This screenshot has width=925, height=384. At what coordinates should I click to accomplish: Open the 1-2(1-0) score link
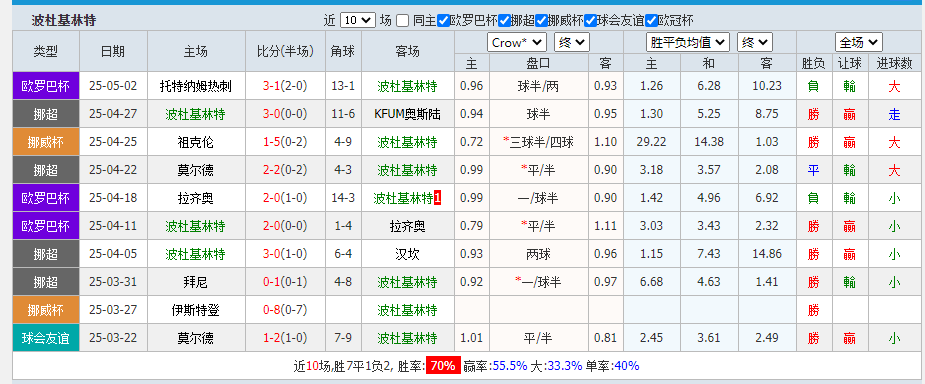click(x=286, y=338)
